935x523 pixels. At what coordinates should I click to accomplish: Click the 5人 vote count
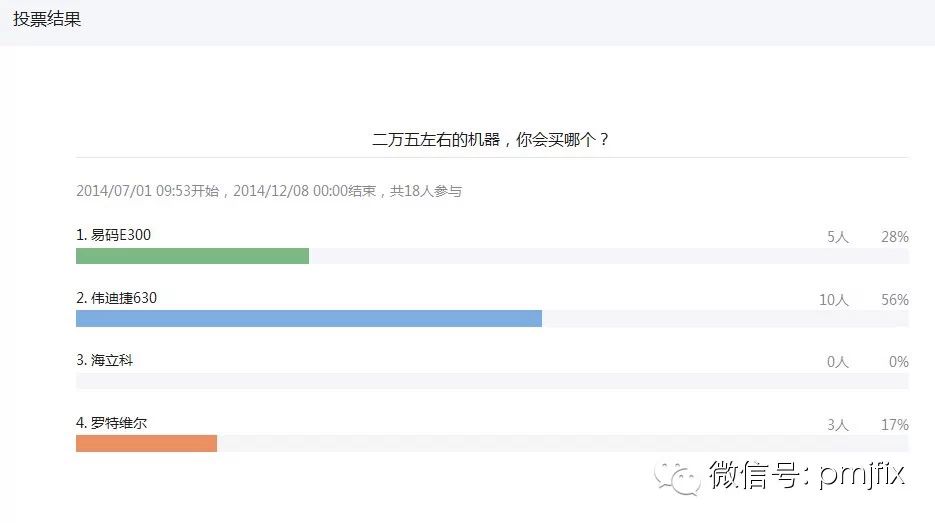tap(838, 237)
